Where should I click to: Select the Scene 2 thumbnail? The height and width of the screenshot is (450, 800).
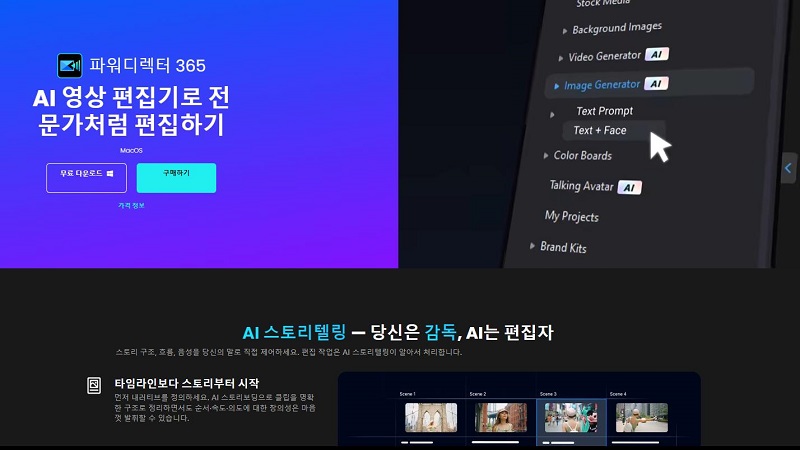coord(501,417)
